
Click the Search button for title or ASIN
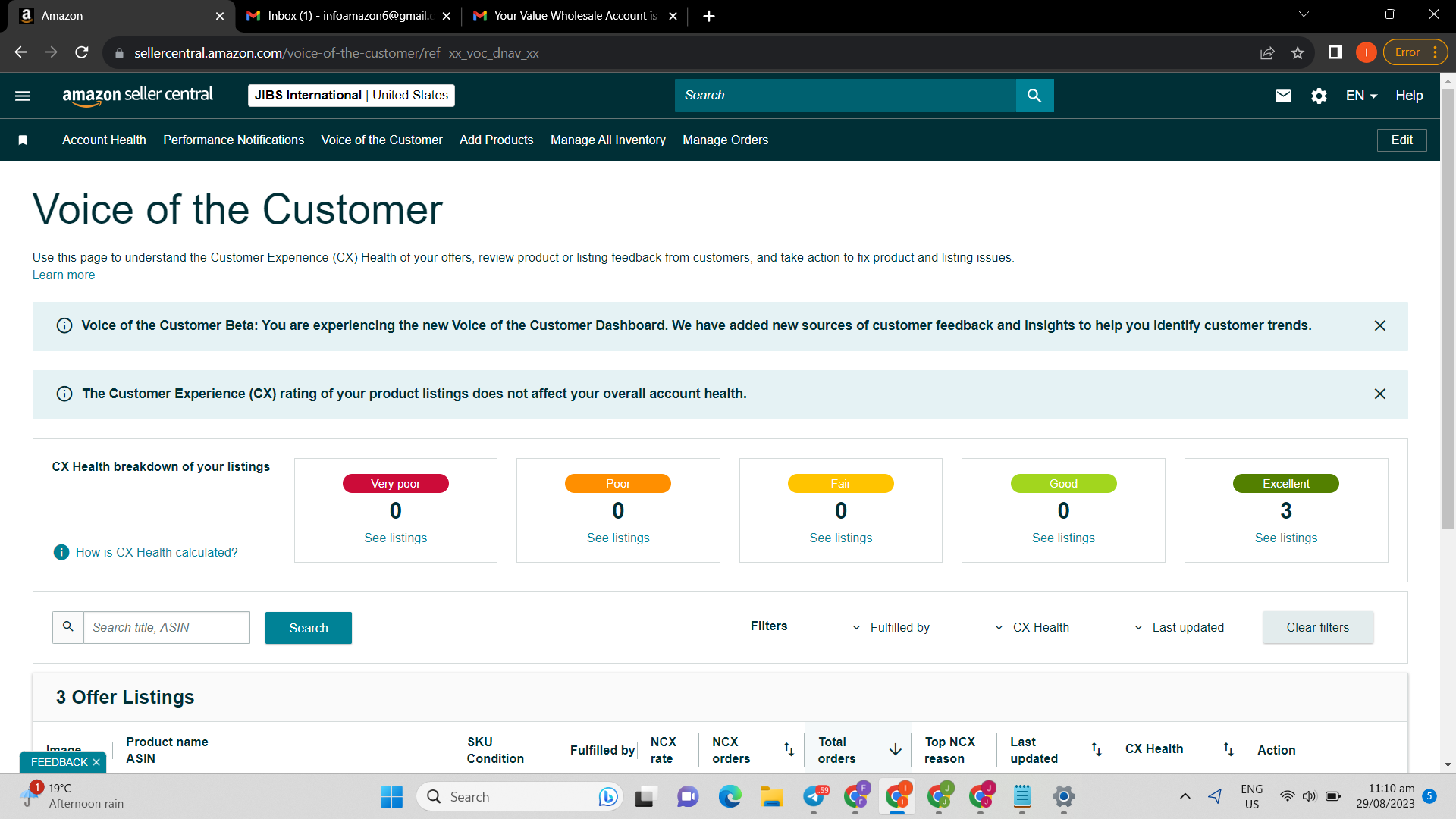[309, 628]
